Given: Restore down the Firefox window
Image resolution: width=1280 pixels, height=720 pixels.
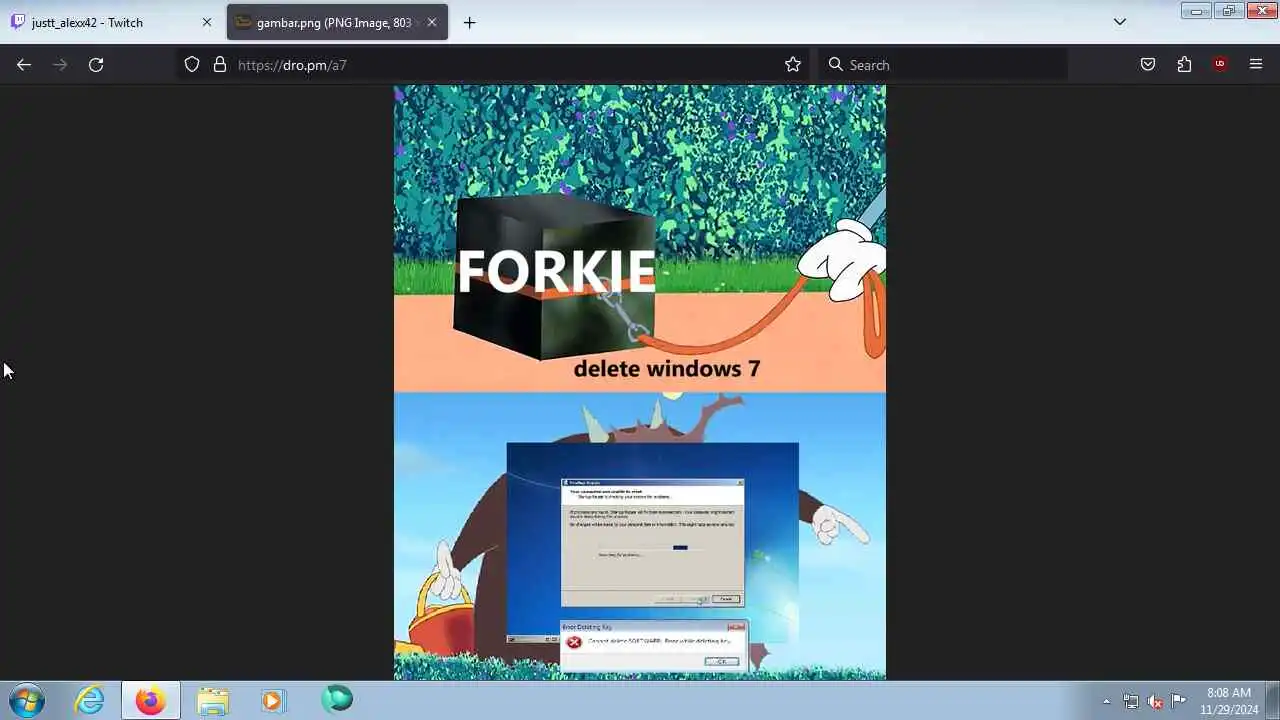Looking at the screenshot, I should pos(1228,11).
